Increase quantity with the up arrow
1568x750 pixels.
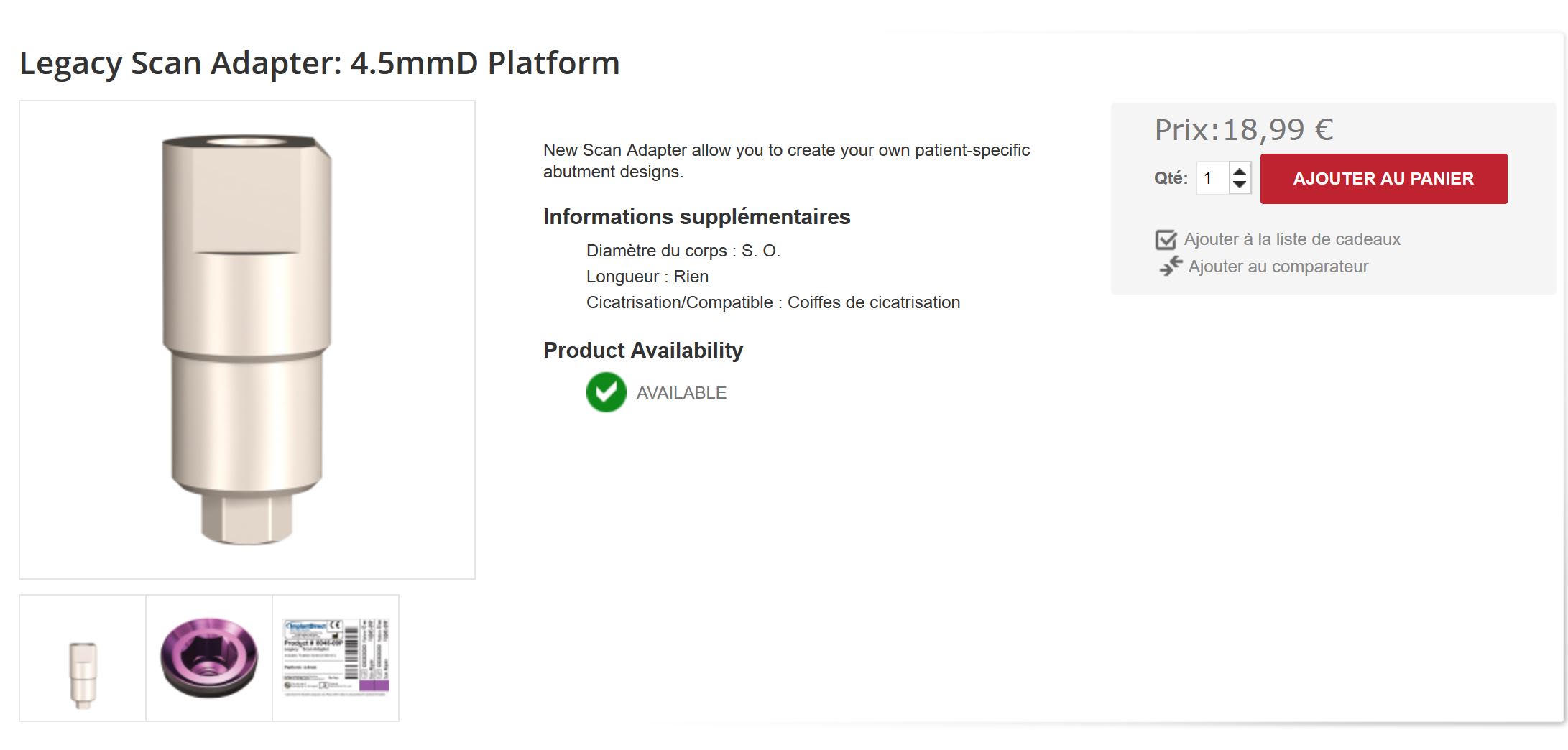(x=1239, y=172)
